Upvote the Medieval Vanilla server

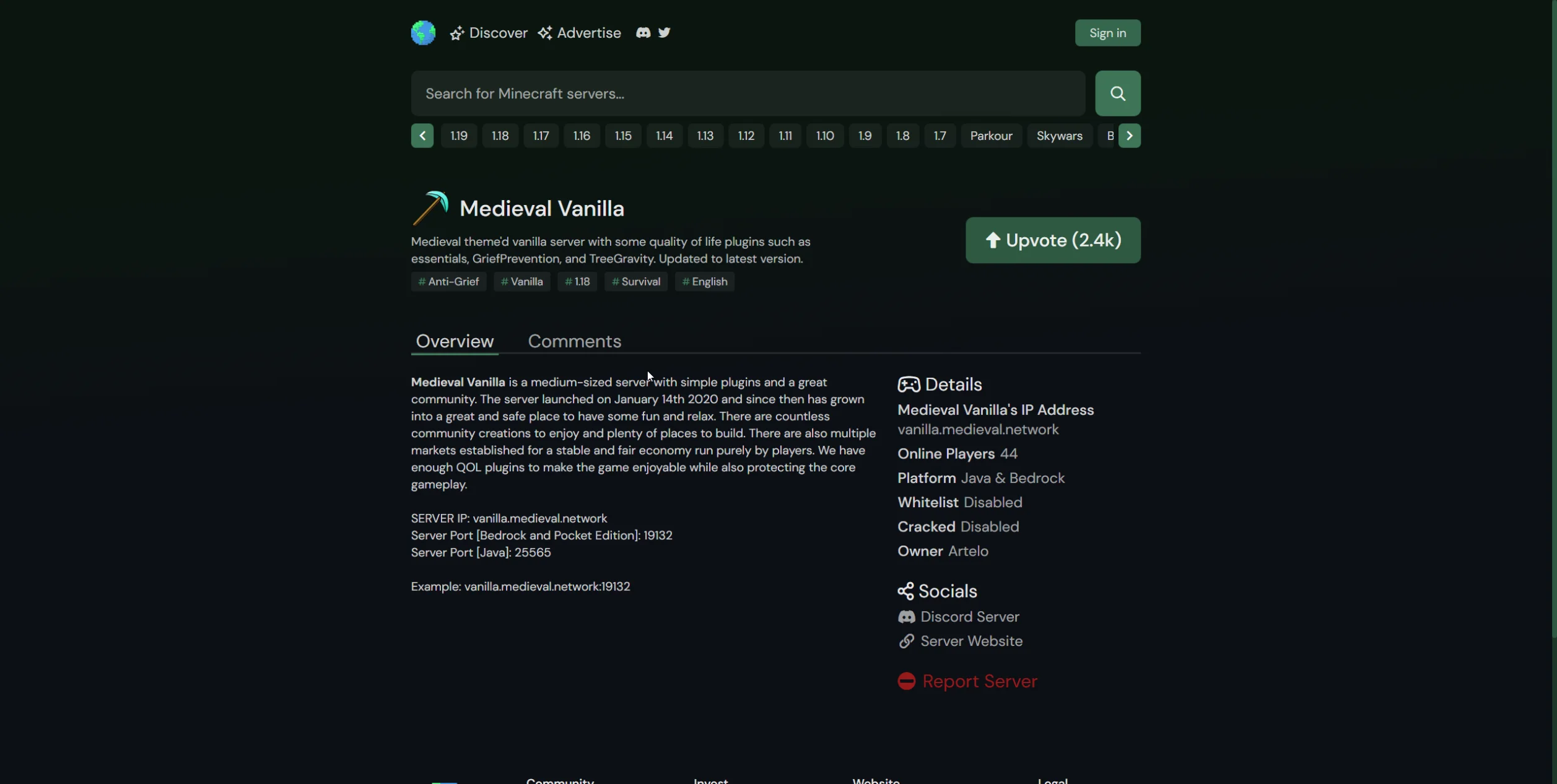click(1053, 240)
